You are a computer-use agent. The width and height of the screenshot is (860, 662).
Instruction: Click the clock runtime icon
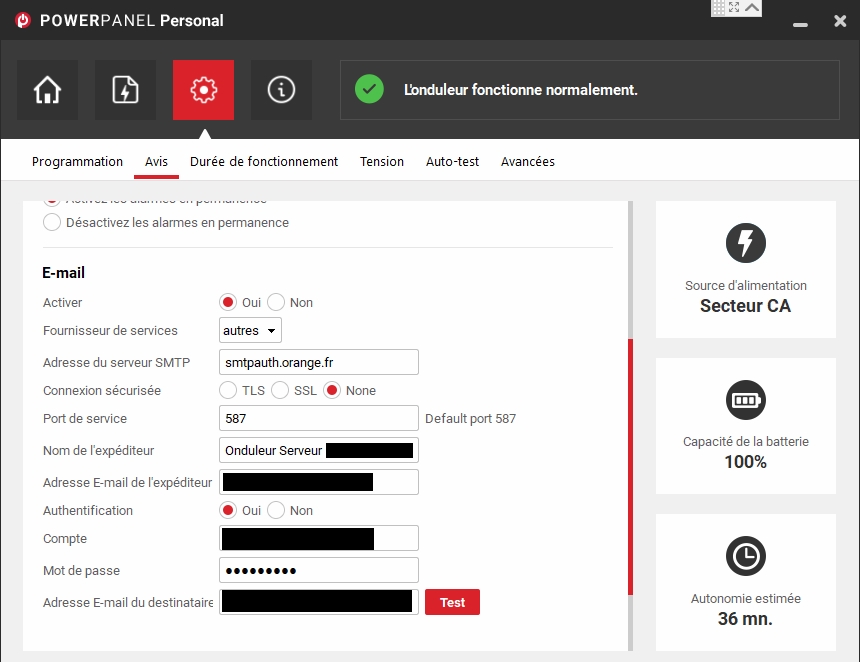(745, 556)
